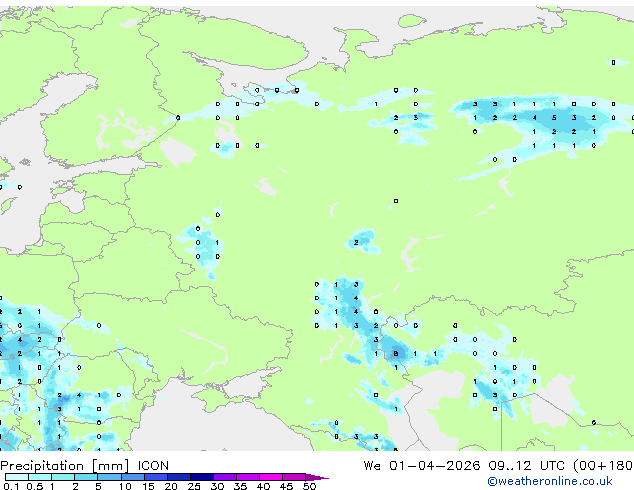Viewport: 634px width, 490px height.
Task: Click the '01-04-2026' forecast date text
Action: coord(434,465)
